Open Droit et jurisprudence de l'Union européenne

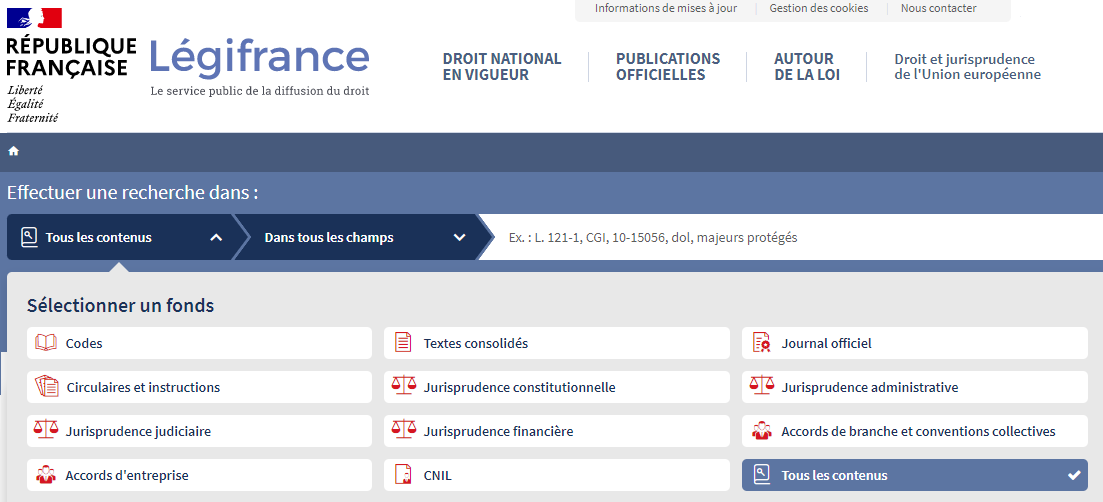[x=967, y=67]
